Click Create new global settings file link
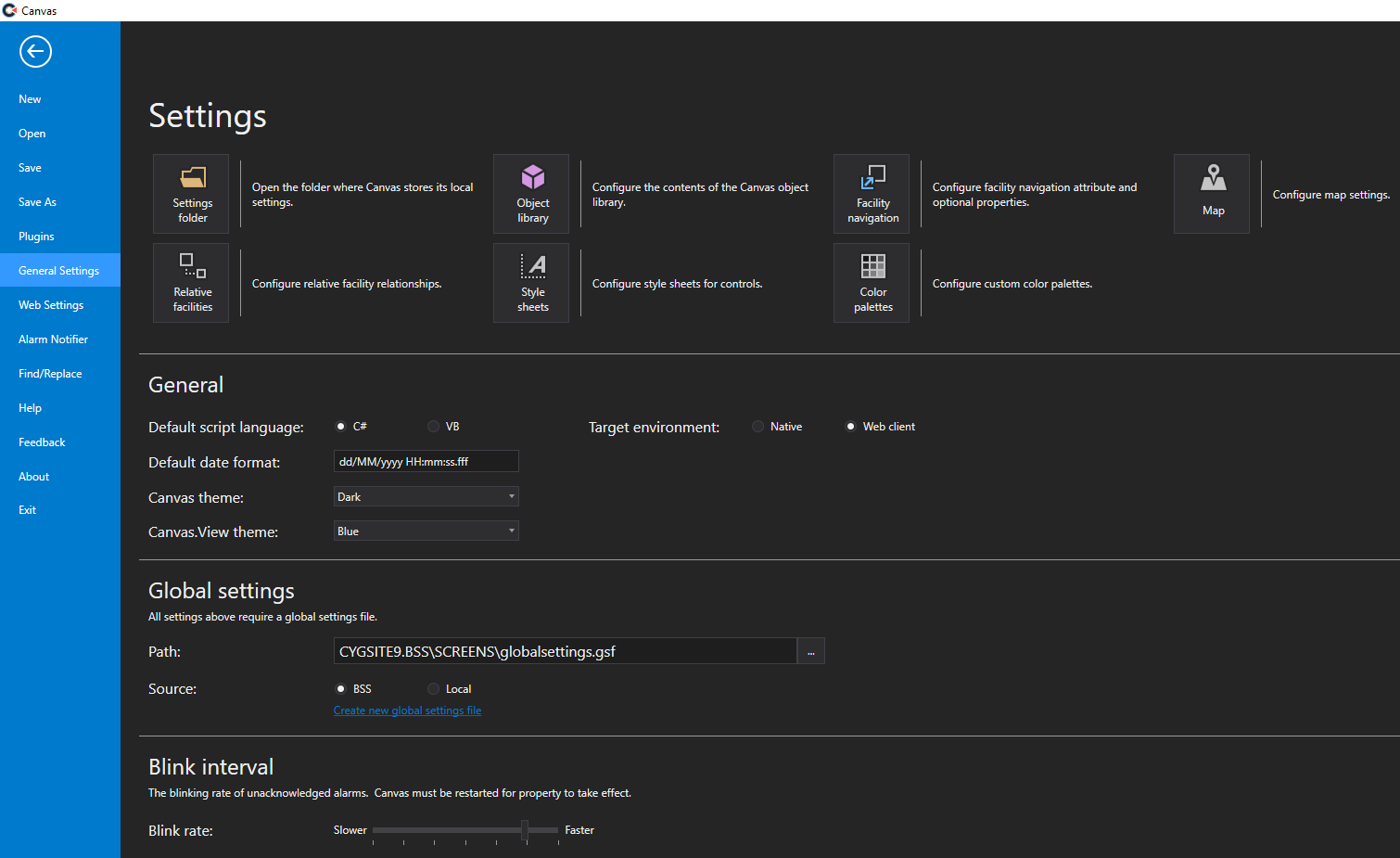Image resolution: width=1400 pixels, height=858 pixels. click(407, 711)
